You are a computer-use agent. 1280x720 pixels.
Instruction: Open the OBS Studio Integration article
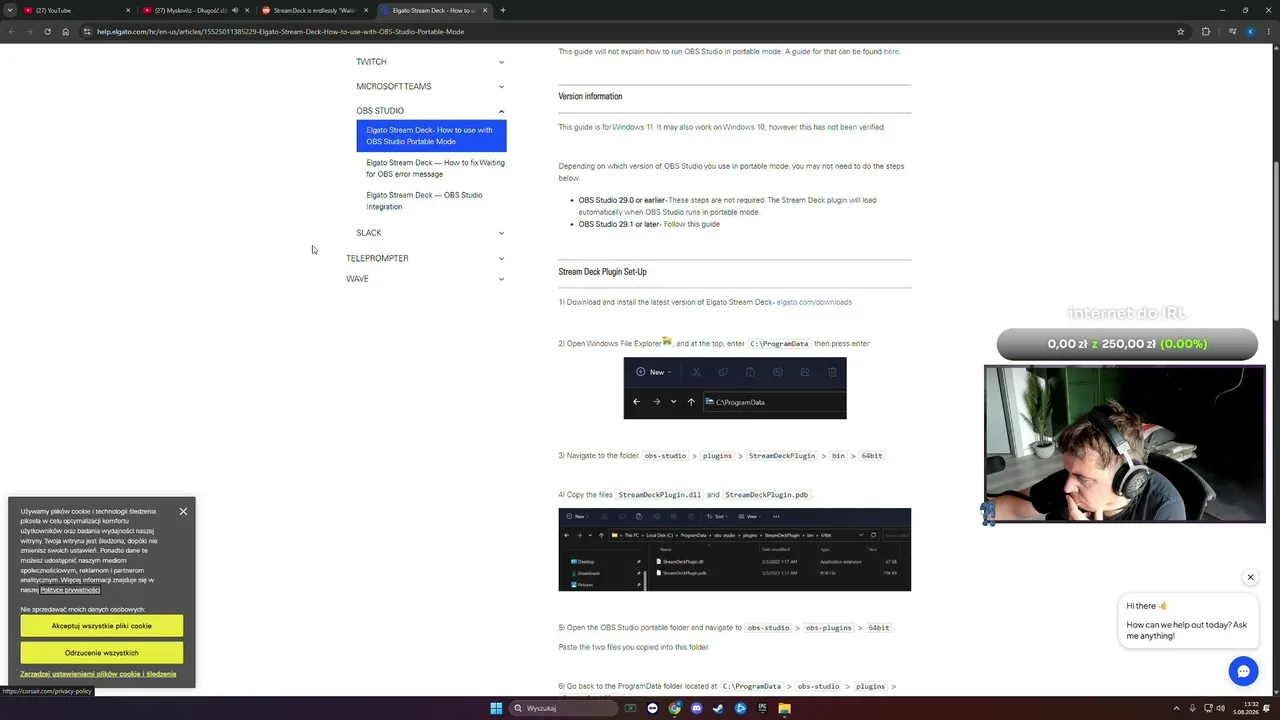(x=424, y=201)
